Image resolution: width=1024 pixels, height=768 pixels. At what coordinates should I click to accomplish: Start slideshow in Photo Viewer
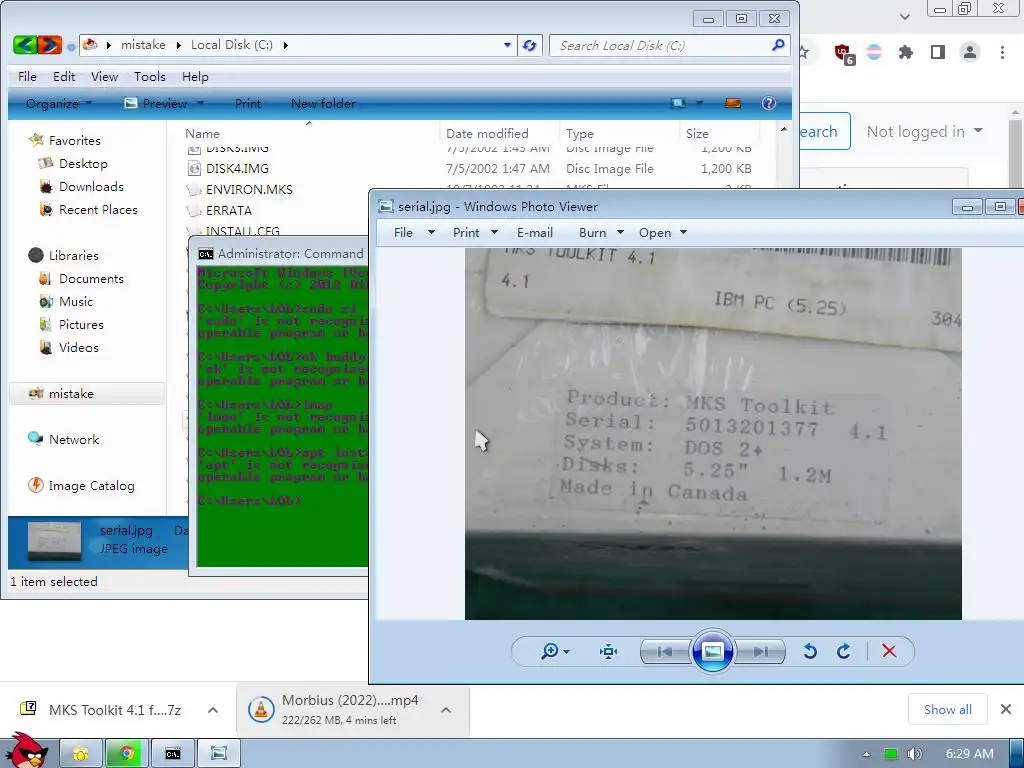(712, 651)
